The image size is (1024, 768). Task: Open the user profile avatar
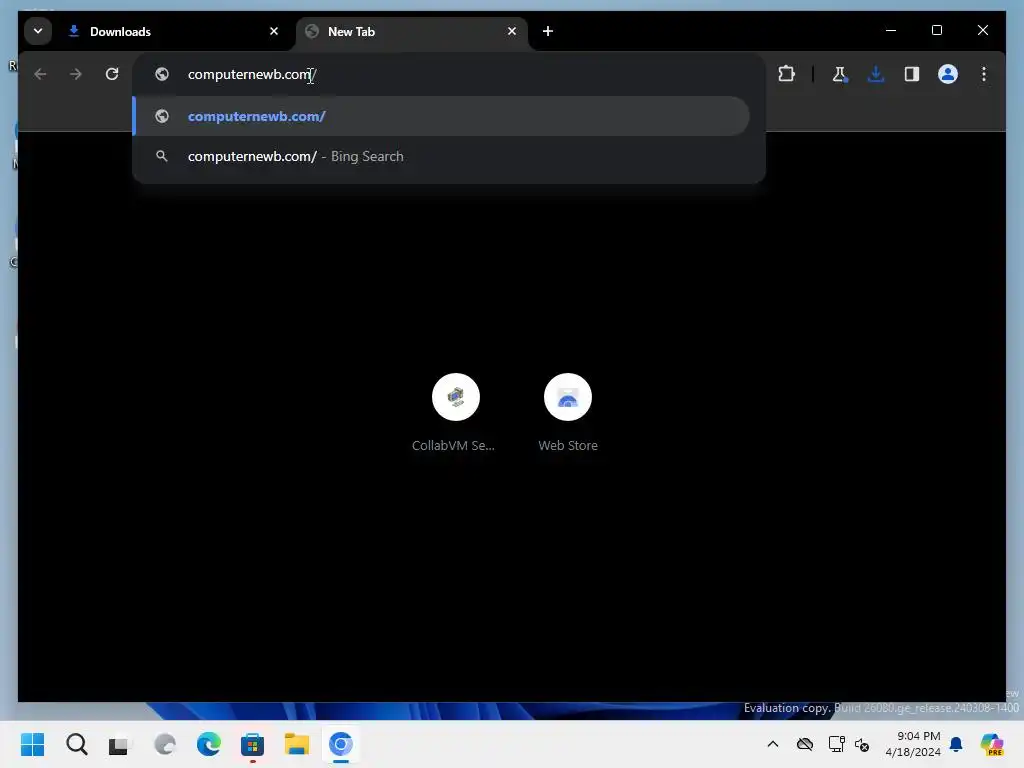(948, 74)
